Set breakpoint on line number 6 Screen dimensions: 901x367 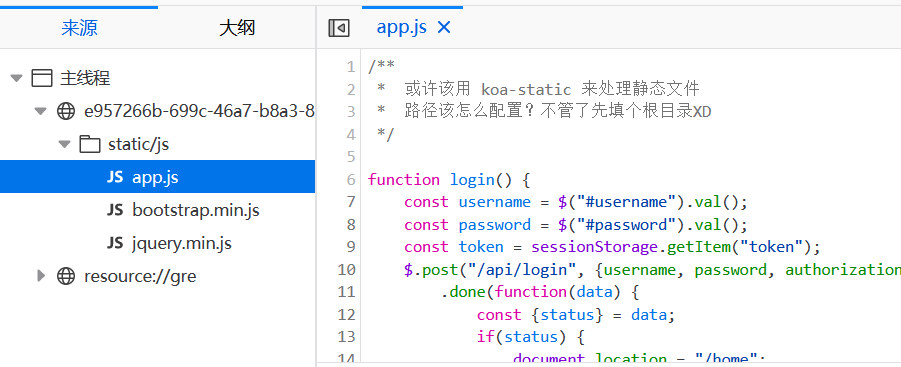[x=351, y=180]
